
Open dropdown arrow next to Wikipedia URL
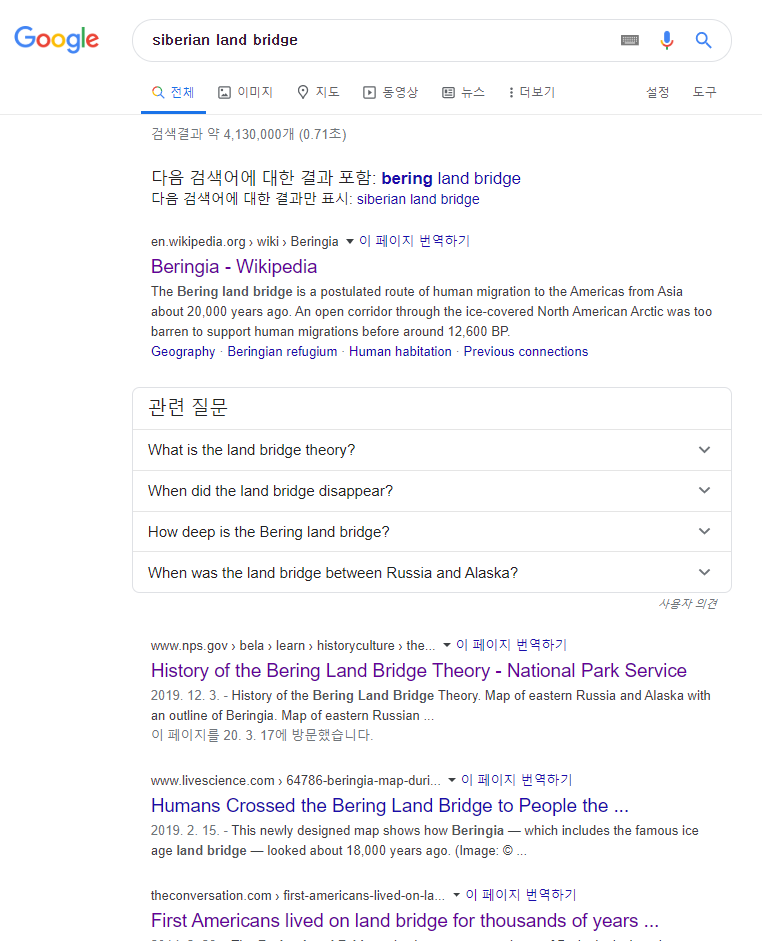point(350,241)
